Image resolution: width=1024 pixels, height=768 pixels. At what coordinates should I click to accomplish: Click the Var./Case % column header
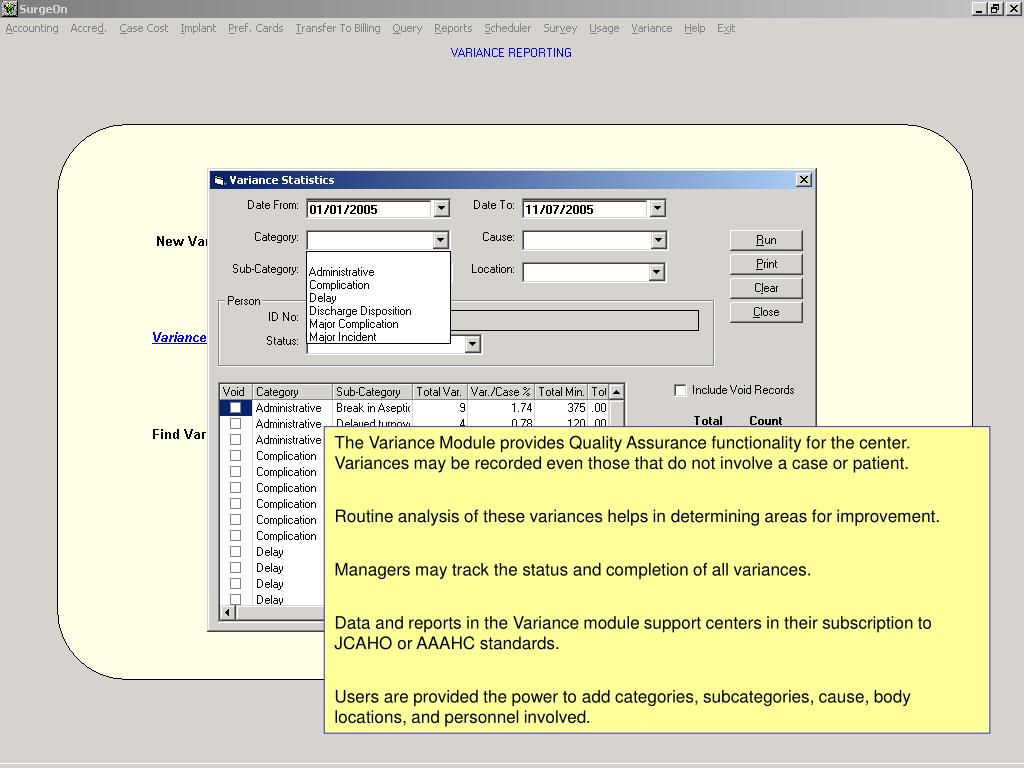501,392
